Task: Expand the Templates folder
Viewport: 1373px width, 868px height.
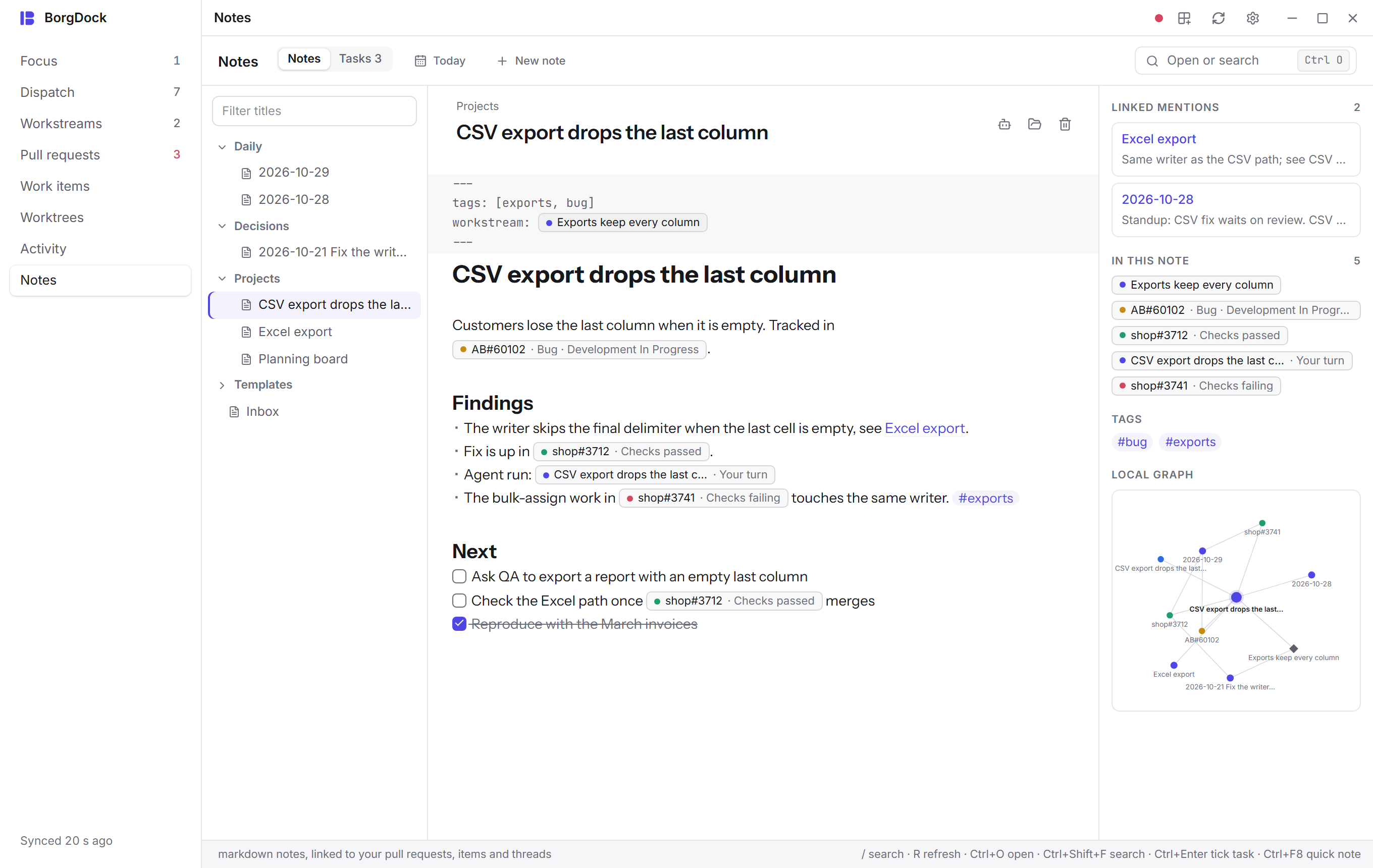Action: pyautogui.click(x=223, y=385)
